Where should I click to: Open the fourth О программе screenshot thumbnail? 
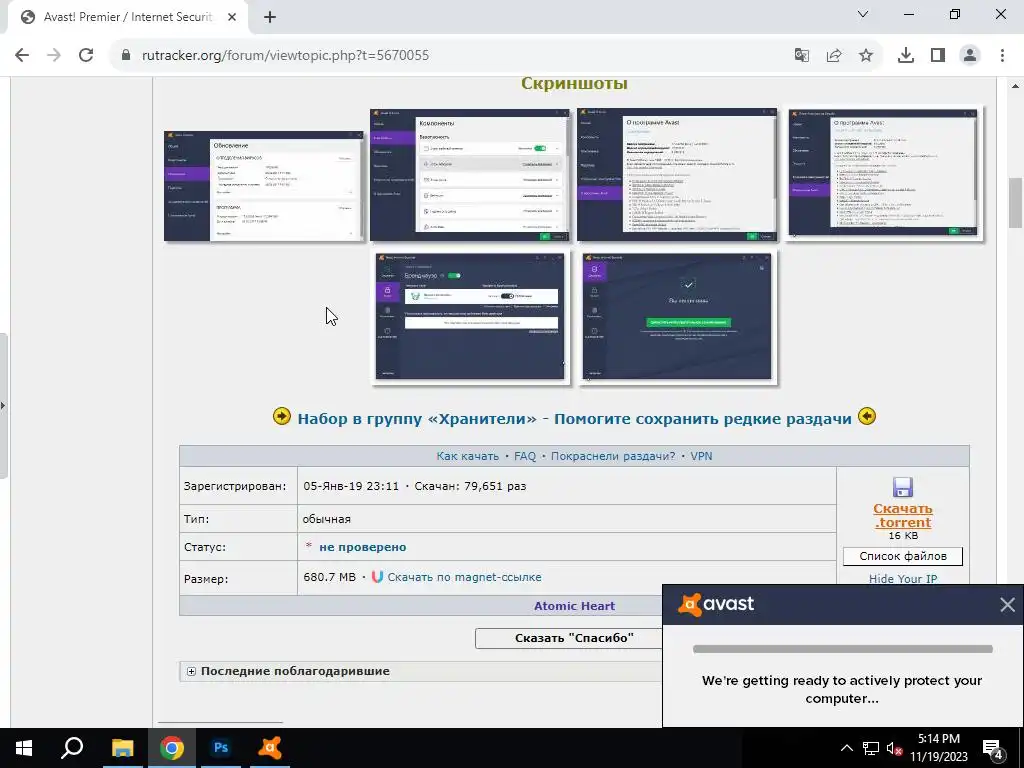tap(884, 172)
